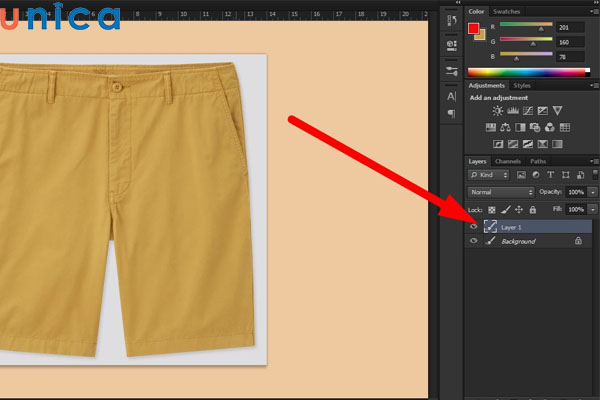Hide the Background layer eye icon
The height and width of the screenshot is (400, 600).
(x=474, y=241)
